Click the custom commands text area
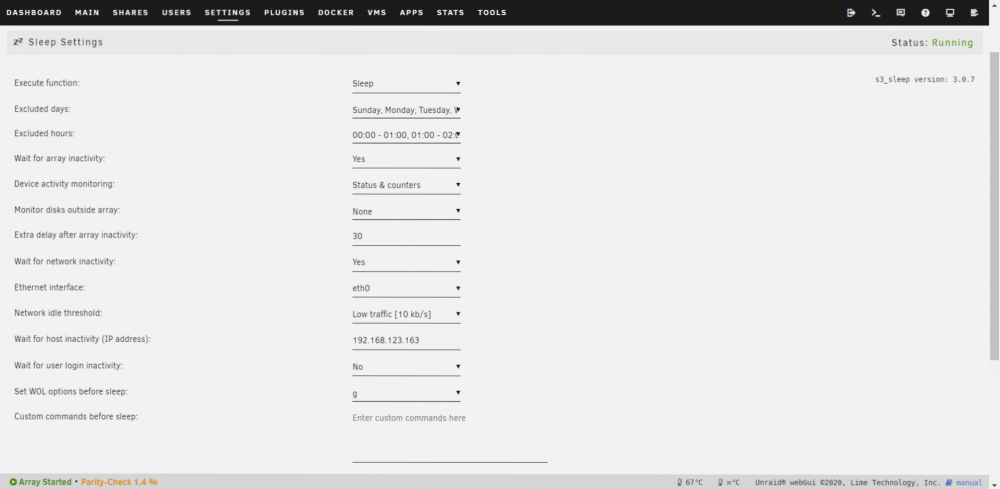The width and height of the screenshot is (1000, 489). tap(450, 437)
